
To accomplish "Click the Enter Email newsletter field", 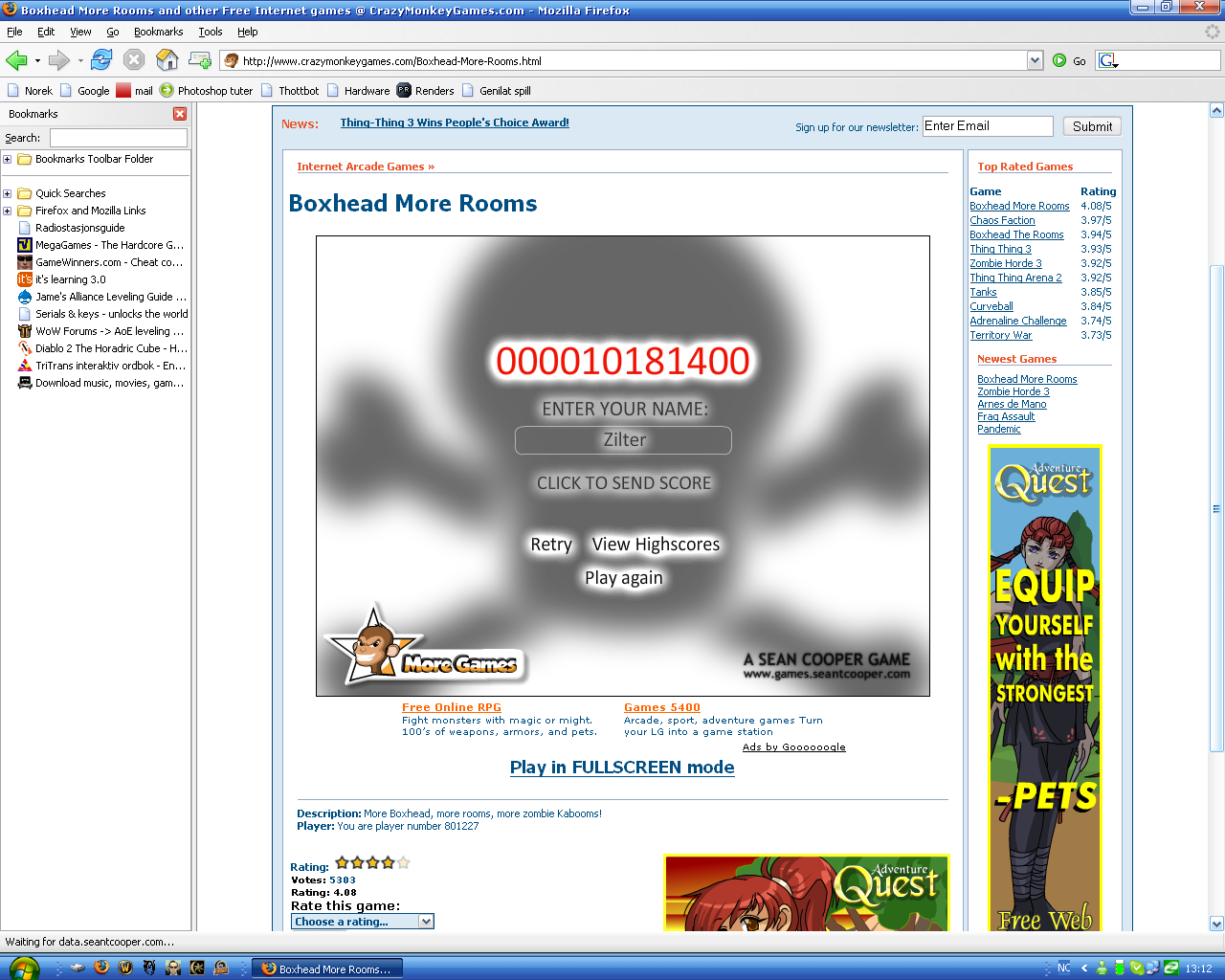I will pyautogui.click(x=988, y=126).
